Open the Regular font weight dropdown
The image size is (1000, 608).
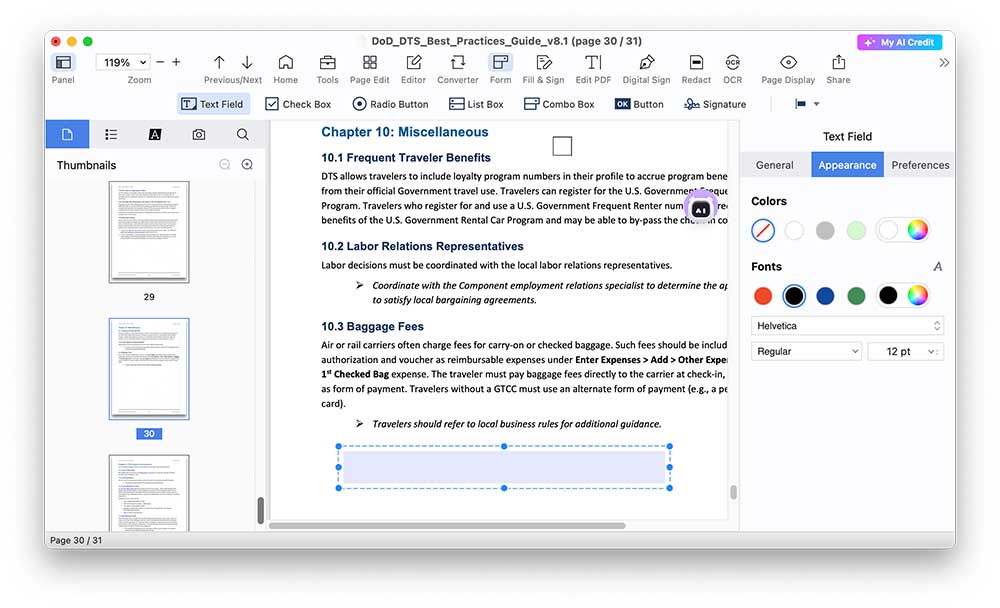pyautogui.click(x=806, y=352)
